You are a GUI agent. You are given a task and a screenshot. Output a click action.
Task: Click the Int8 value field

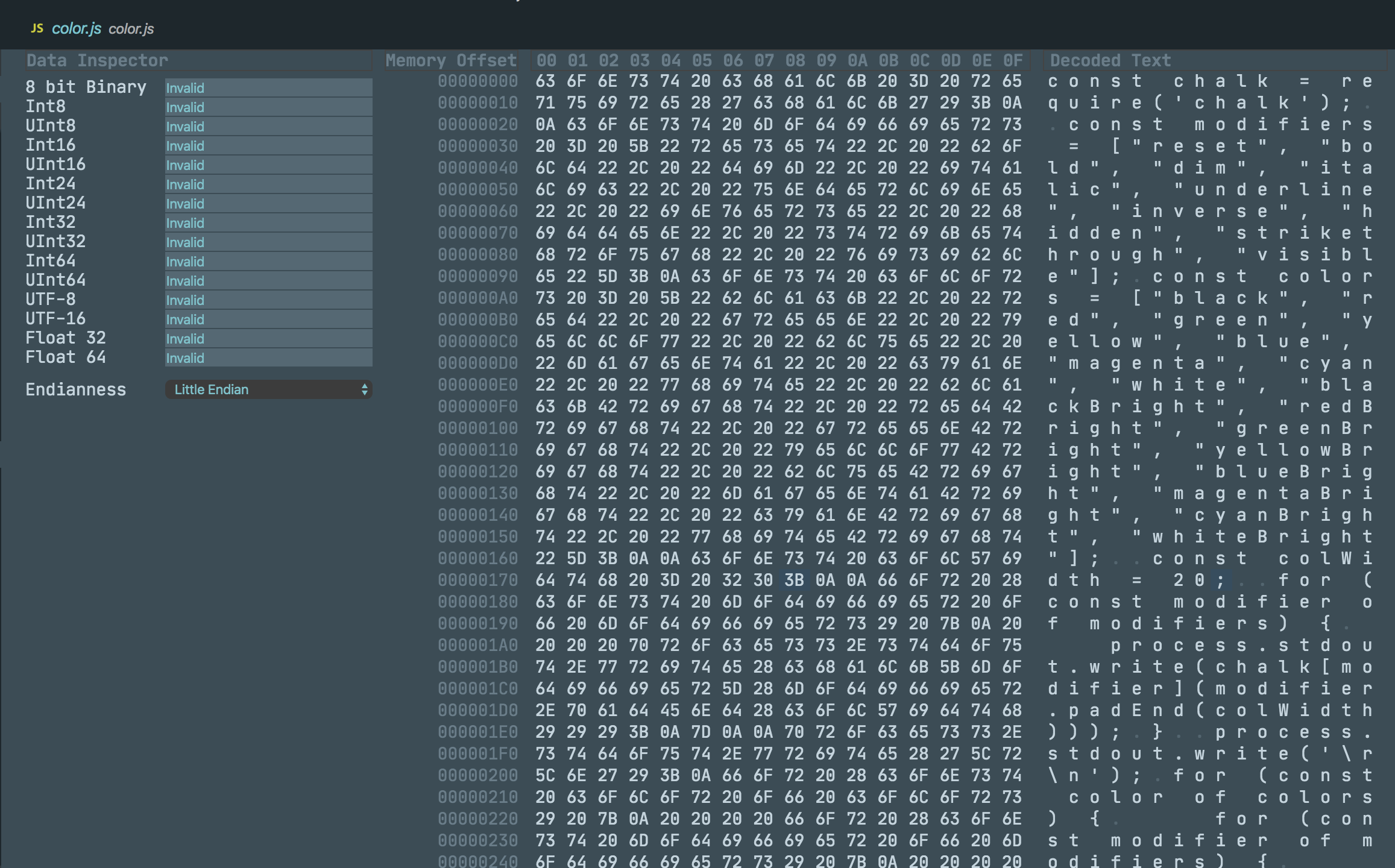[x=268, y=107]
